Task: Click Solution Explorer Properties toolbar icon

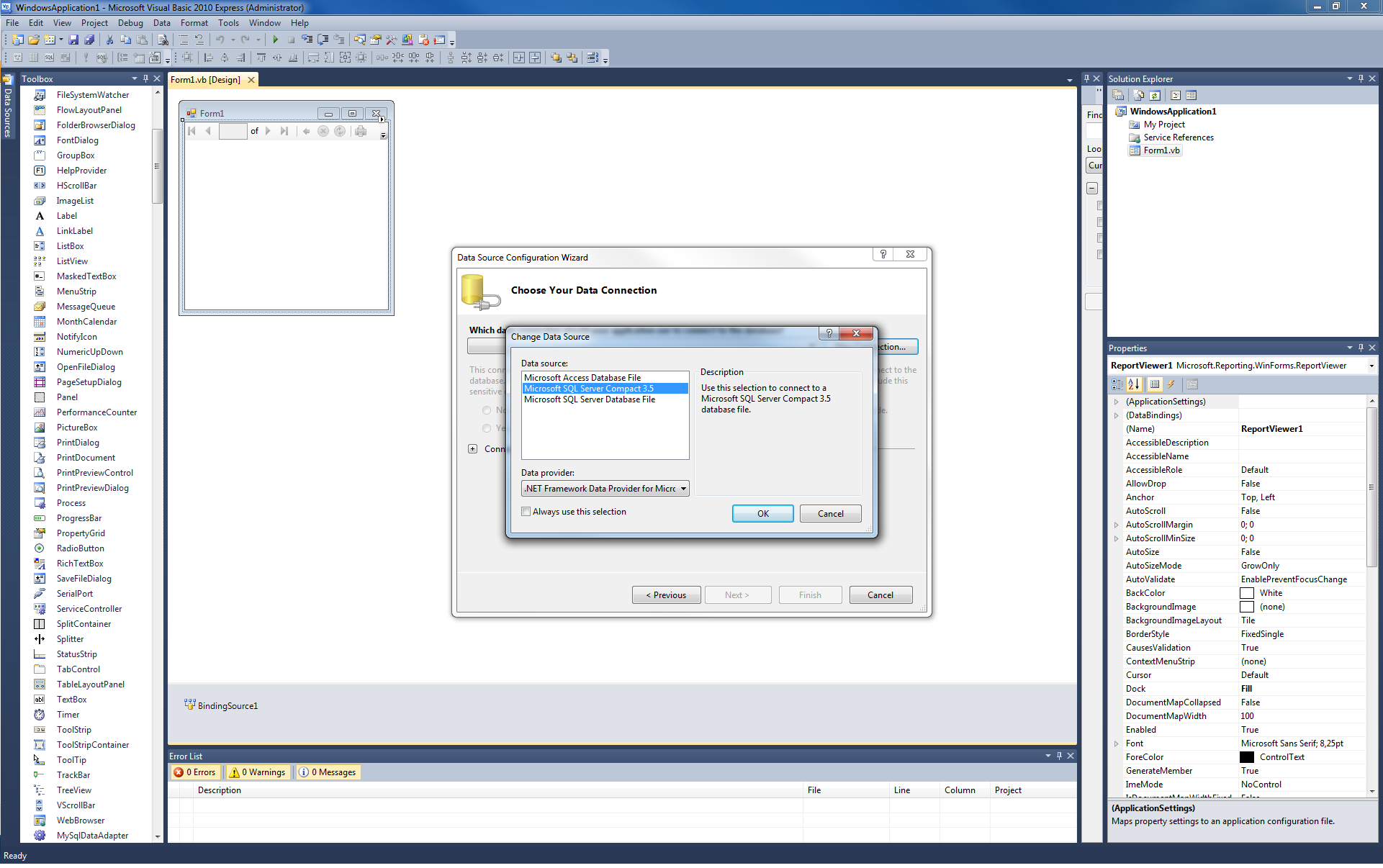Action: 1118,95
